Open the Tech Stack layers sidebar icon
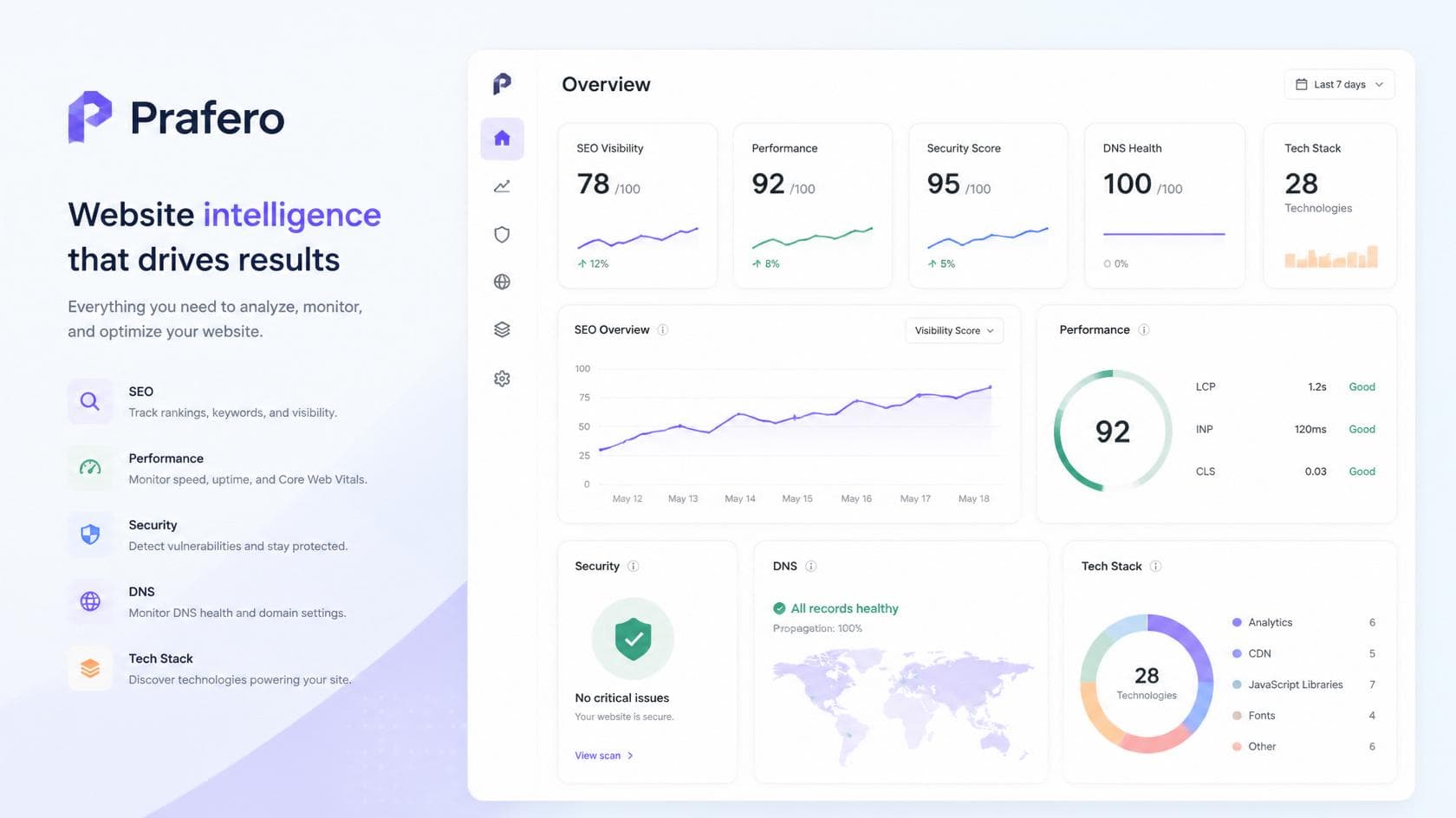Screen dimensions: 1456x818 pos(502,329)
